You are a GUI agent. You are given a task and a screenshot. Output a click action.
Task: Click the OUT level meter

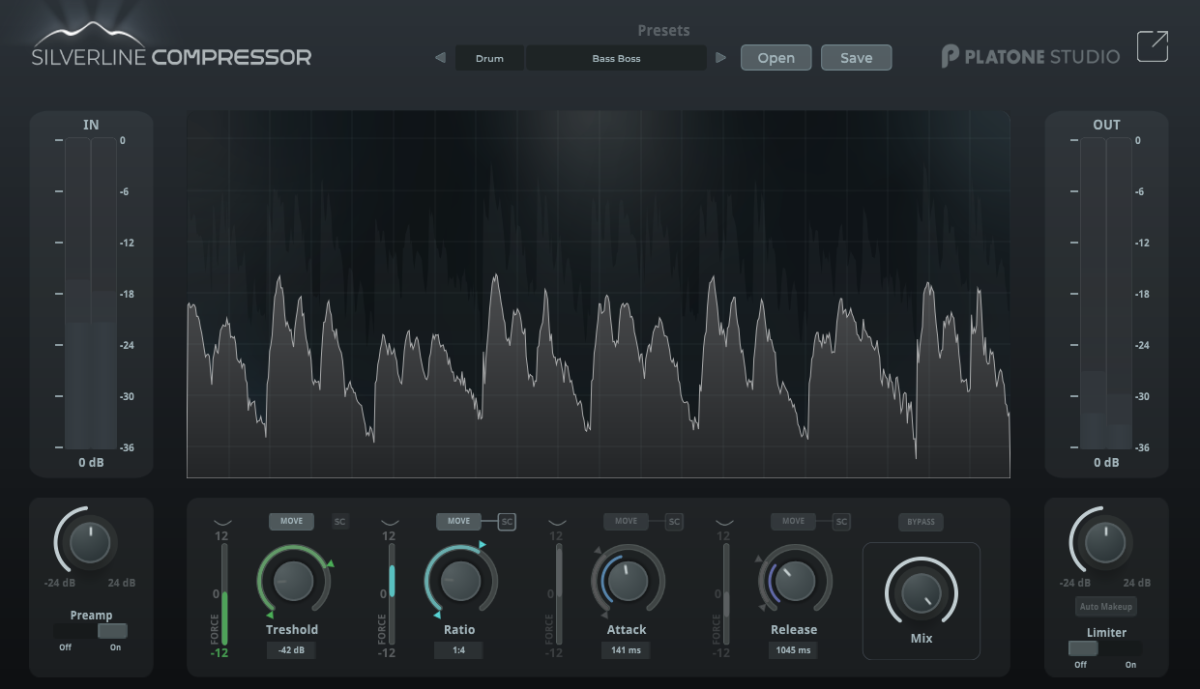1106,294
